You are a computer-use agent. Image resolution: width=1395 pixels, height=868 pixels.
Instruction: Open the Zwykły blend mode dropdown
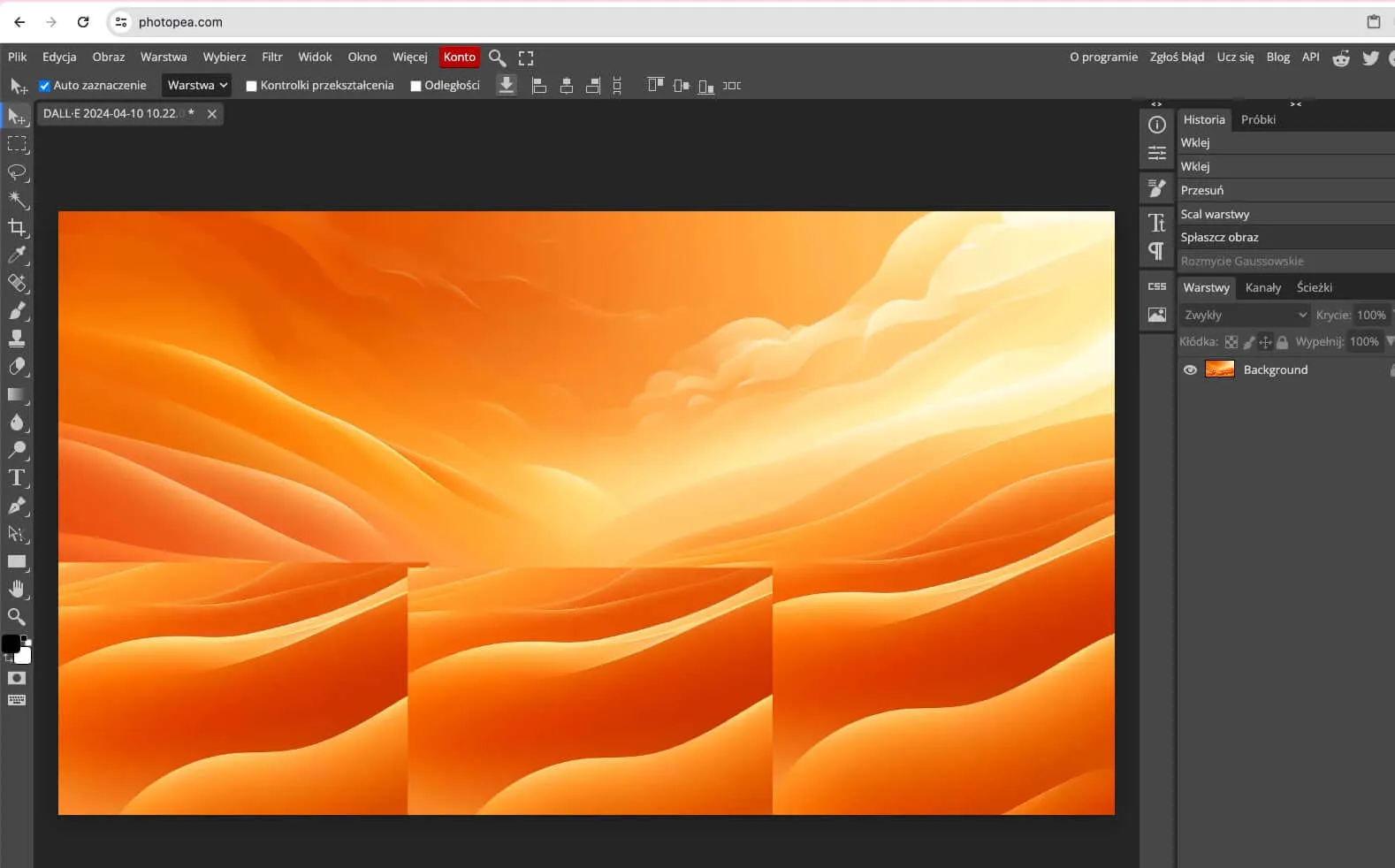1245,315
